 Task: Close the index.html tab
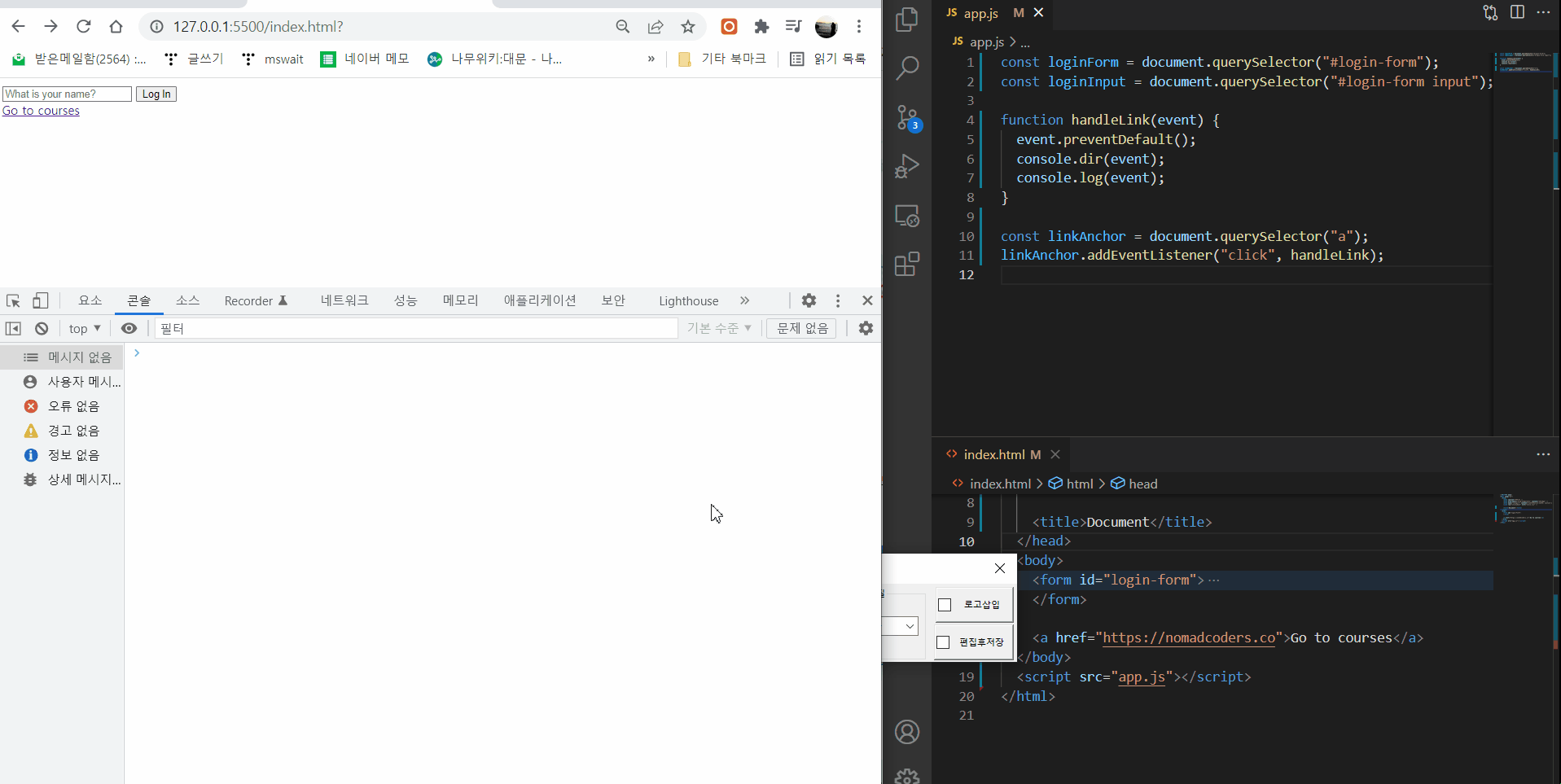click(1055, 454)
